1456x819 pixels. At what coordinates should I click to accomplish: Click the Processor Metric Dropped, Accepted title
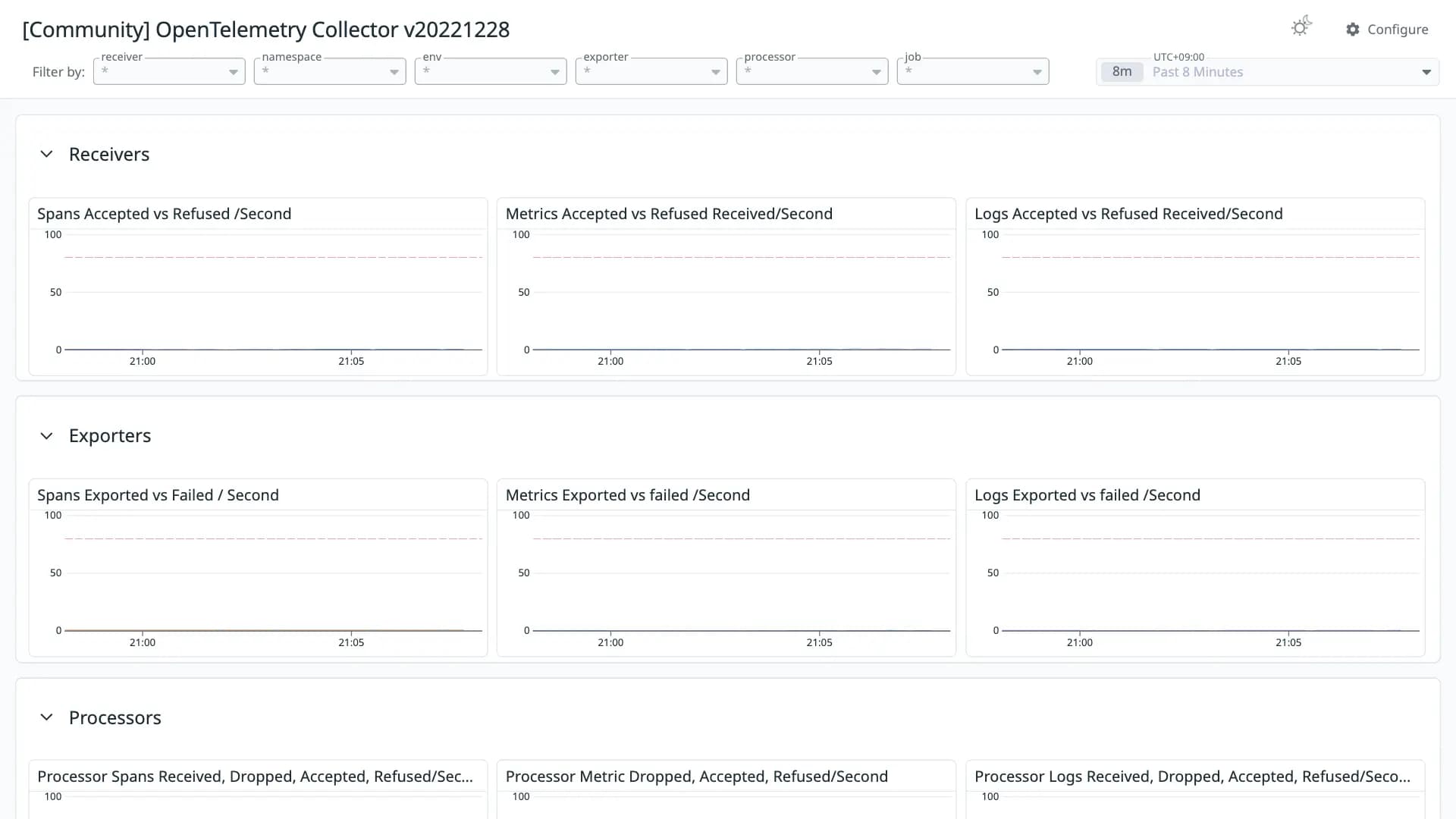point(697,777)
